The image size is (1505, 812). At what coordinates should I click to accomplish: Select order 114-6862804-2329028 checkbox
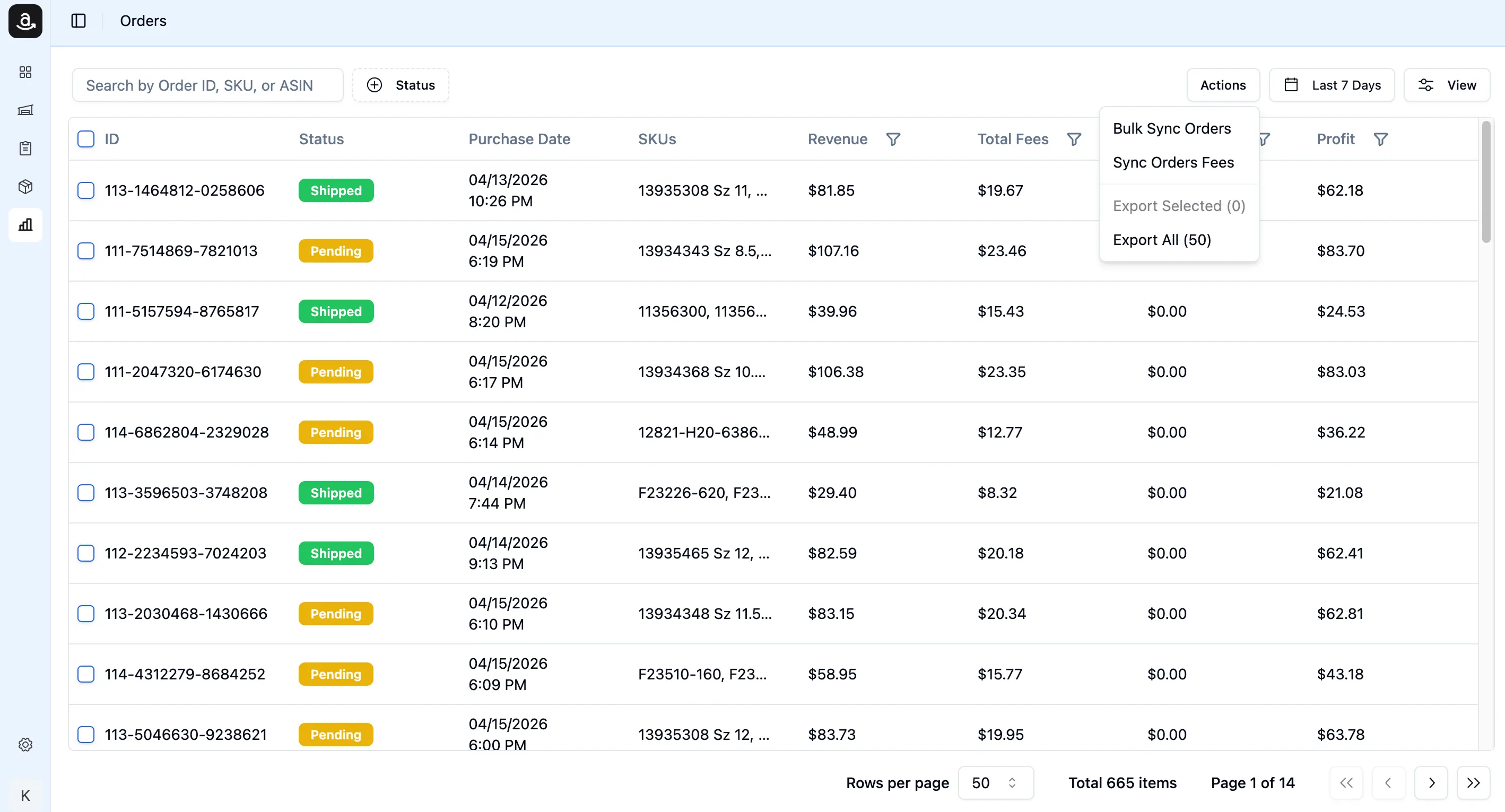(86, 432)
